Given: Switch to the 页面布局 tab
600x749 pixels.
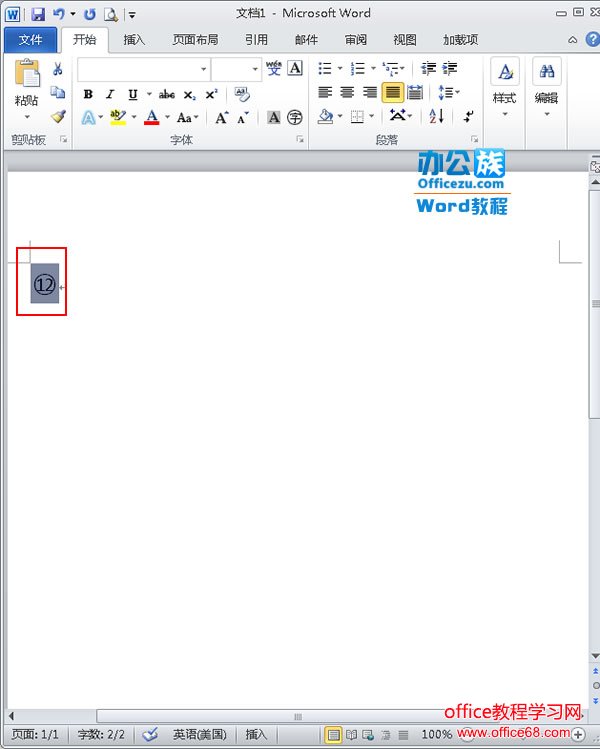Looking at the screenshot, I should (x=195, y=40).
